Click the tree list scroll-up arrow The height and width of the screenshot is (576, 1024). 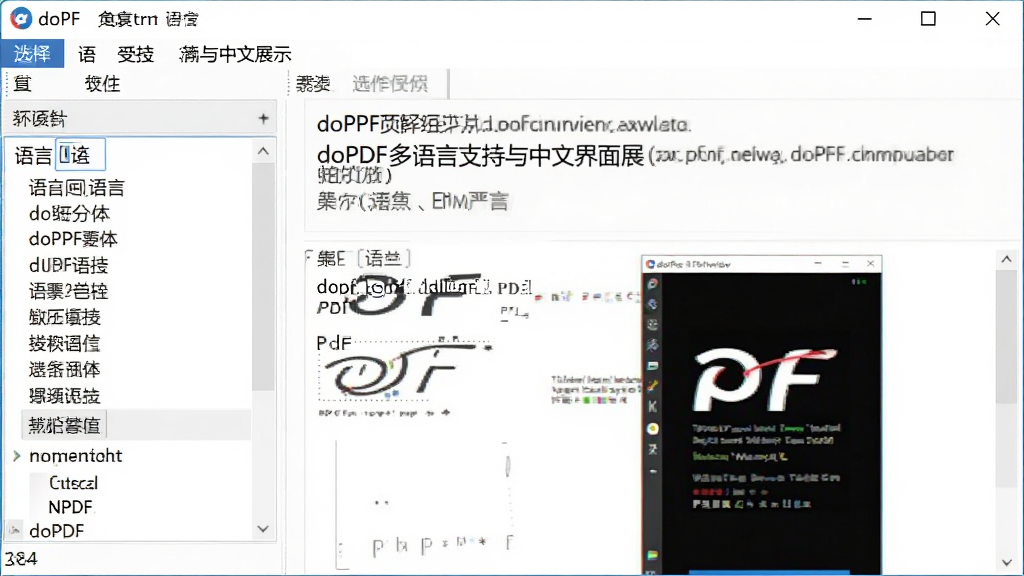(263, 152)
